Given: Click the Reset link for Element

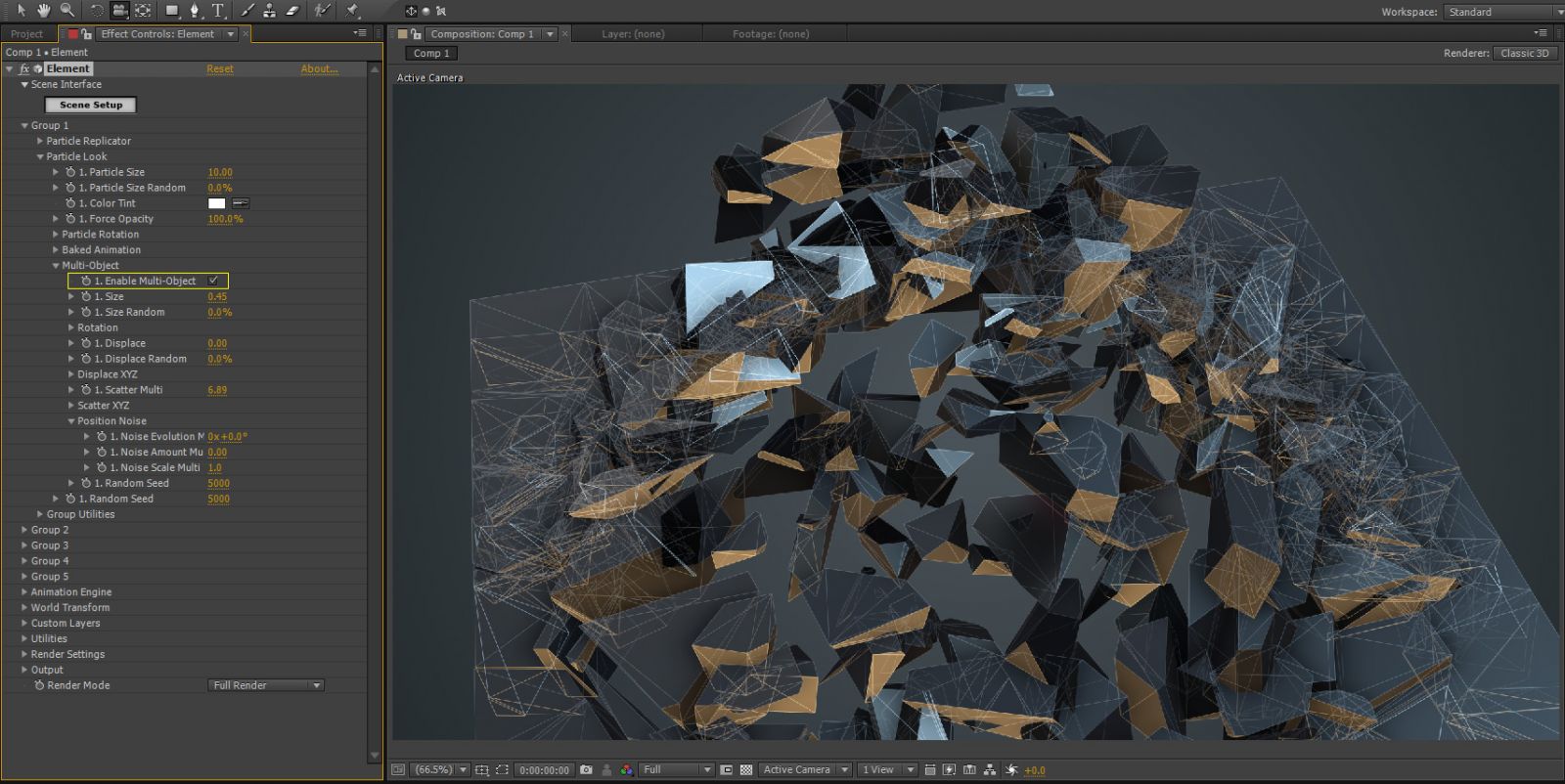Looking at the screenshot, I should [220, 69].
